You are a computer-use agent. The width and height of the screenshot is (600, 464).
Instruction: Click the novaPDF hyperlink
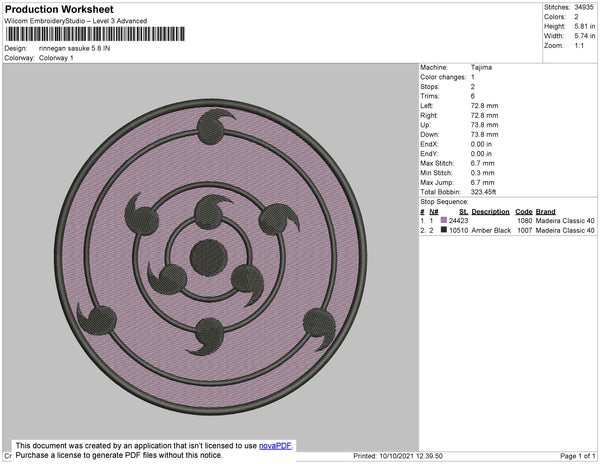275,446
